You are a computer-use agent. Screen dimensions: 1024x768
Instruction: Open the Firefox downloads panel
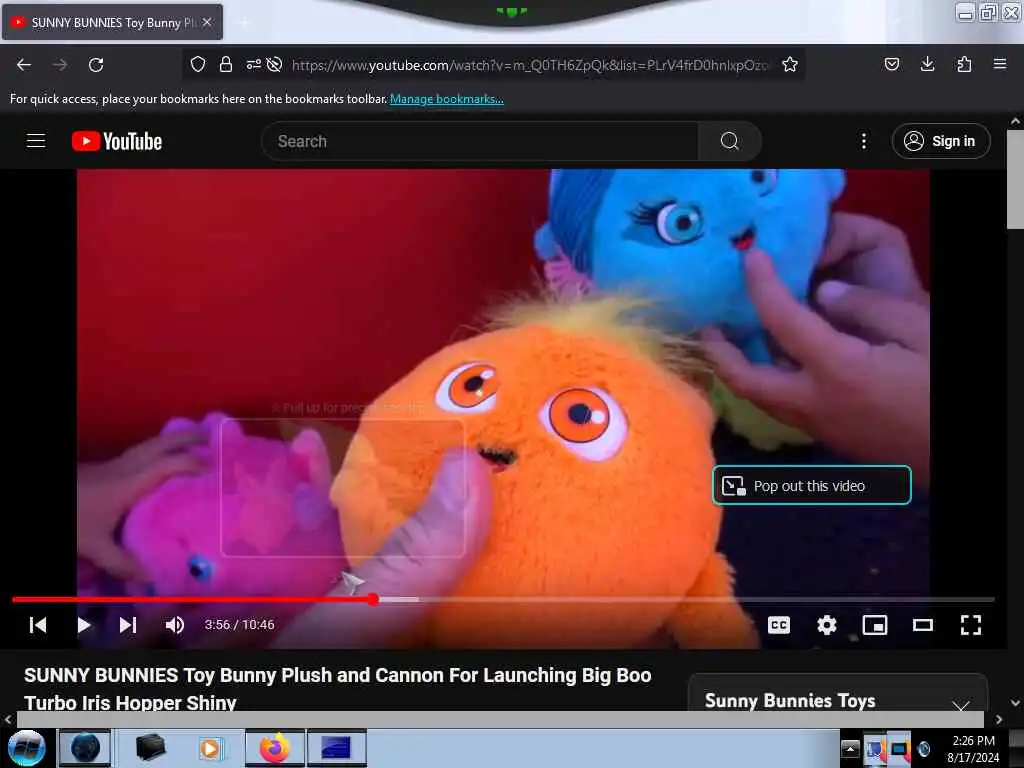[x=927, y=64]
